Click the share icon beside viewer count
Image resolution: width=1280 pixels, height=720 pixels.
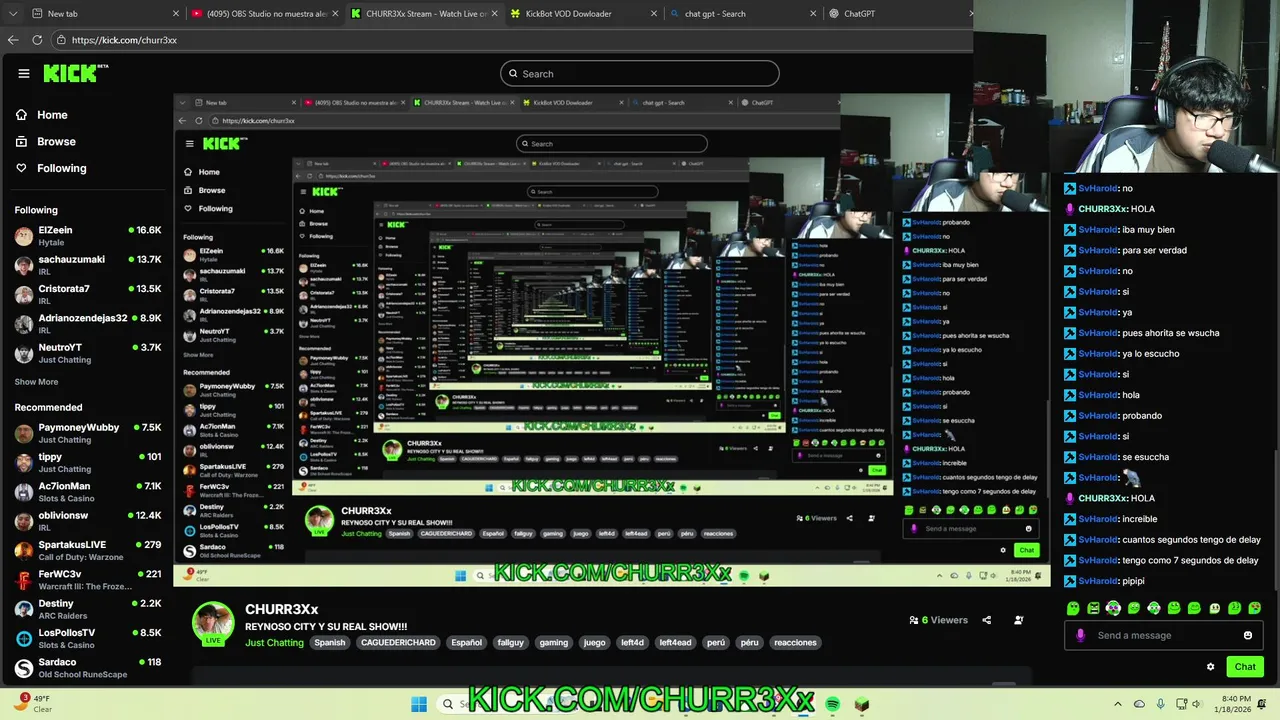coord(986,620)
